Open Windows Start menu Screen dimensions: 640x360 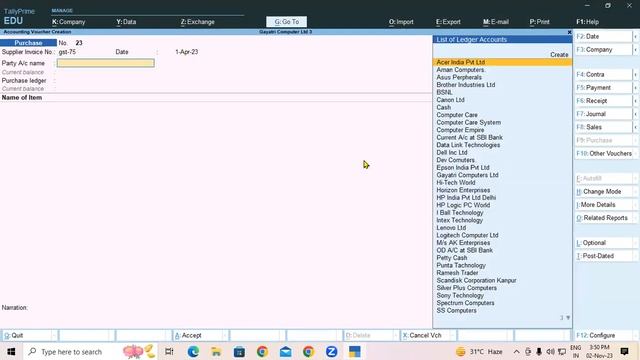[x=11, y=351]
